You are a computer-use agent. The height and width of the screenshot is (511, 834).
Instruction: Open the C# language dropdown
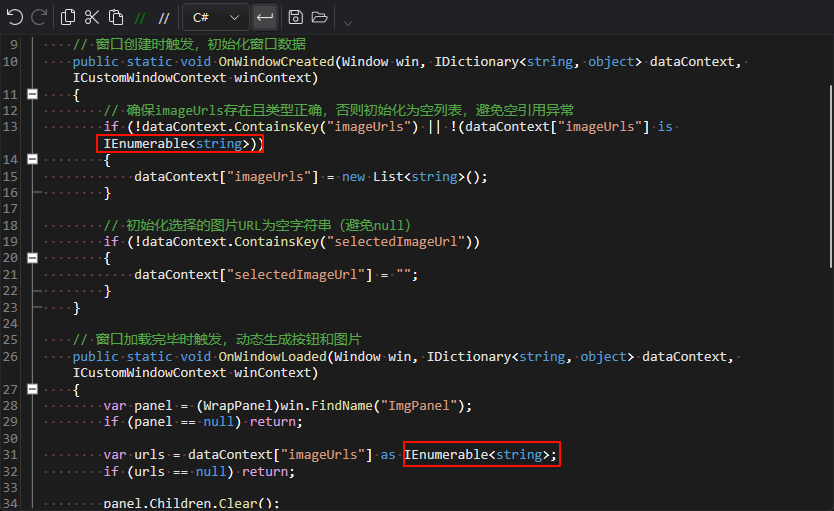tap(215, 18)
